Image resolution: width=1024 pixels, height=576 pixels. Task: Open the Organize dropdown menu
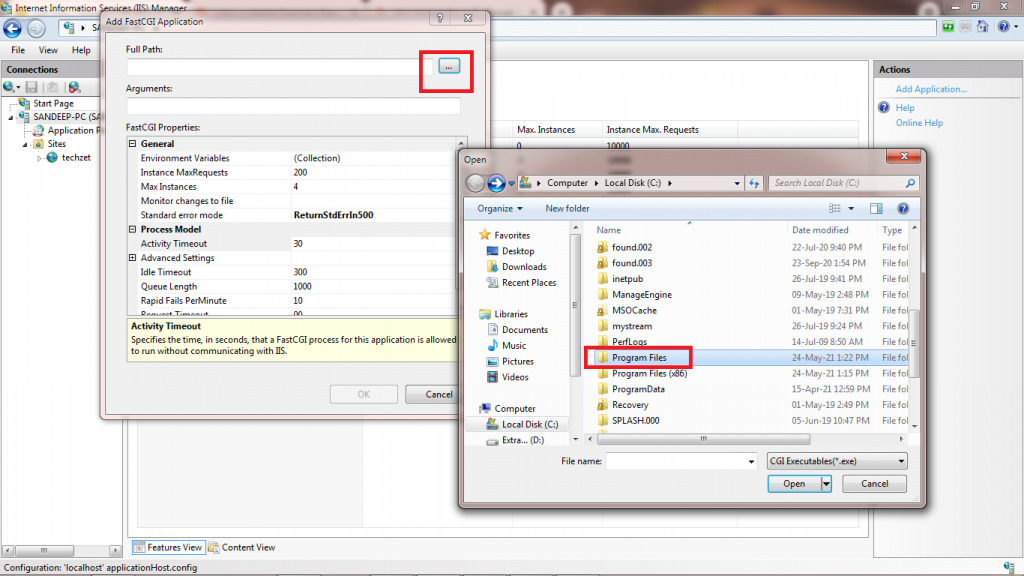click(500, 208)
